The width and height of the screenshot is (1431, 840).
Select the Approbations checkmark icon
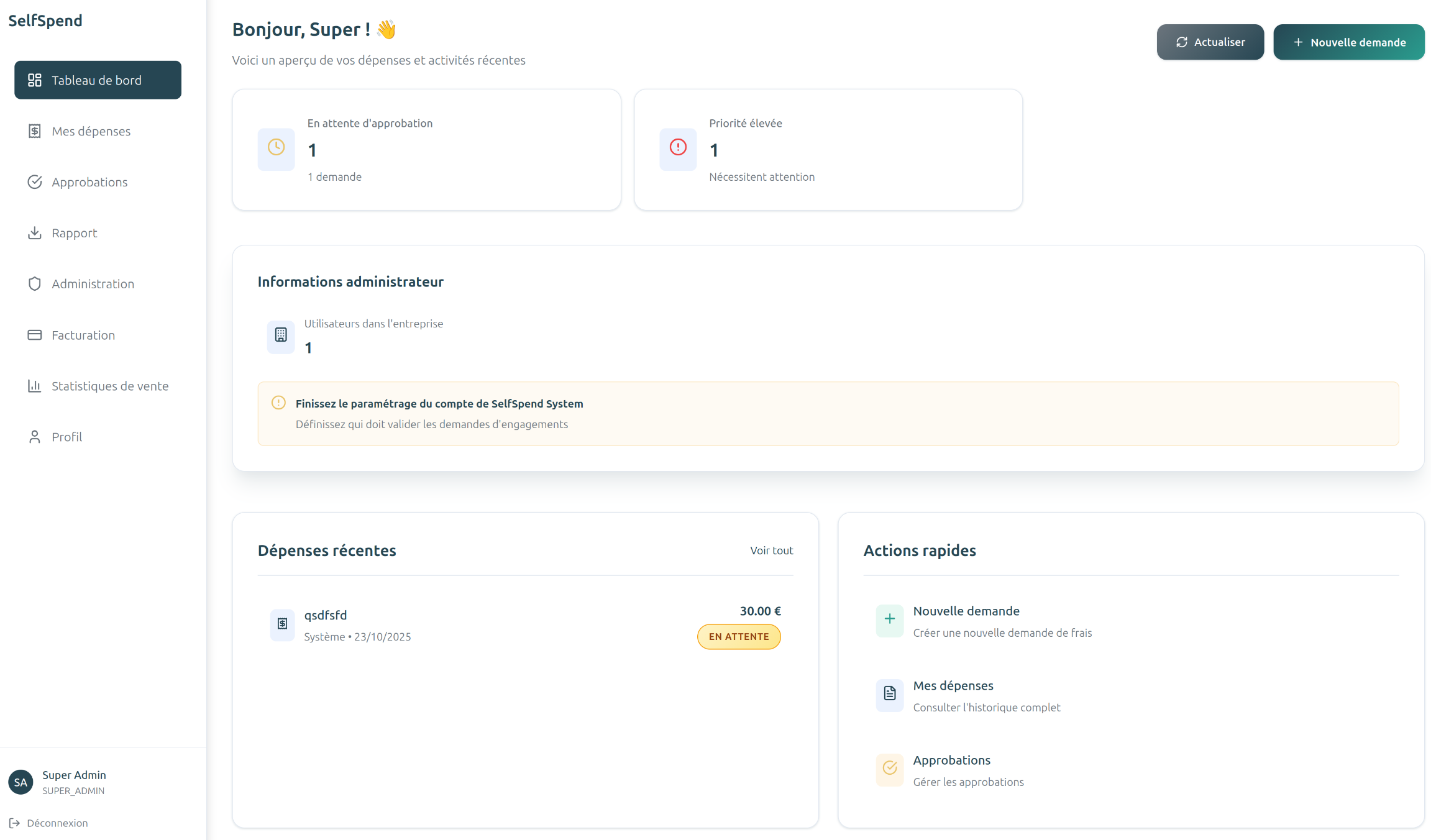(x=35, y=181)
